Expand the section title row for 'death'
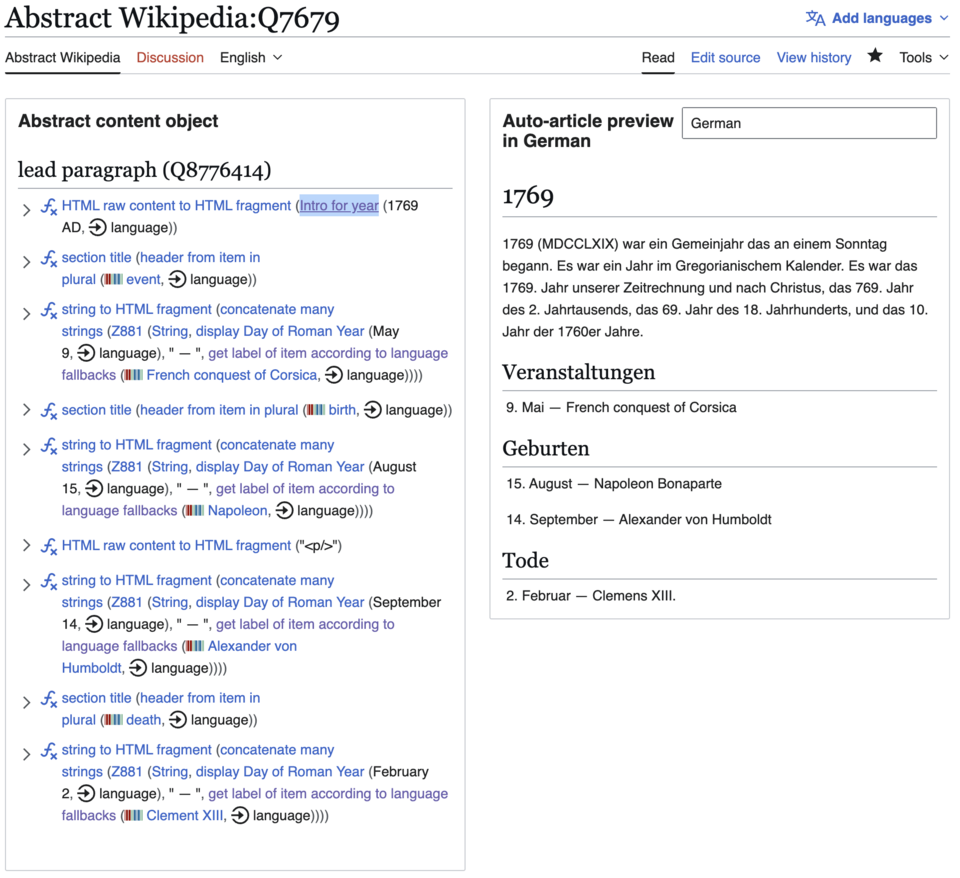The image size is (960, 878). 27,702
